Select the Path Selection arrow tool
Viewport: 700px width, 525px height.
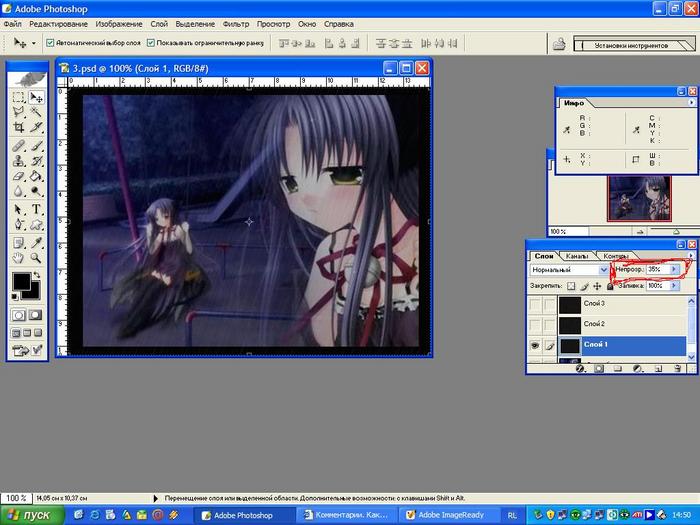pyautogui.click(x=18, y=209)
